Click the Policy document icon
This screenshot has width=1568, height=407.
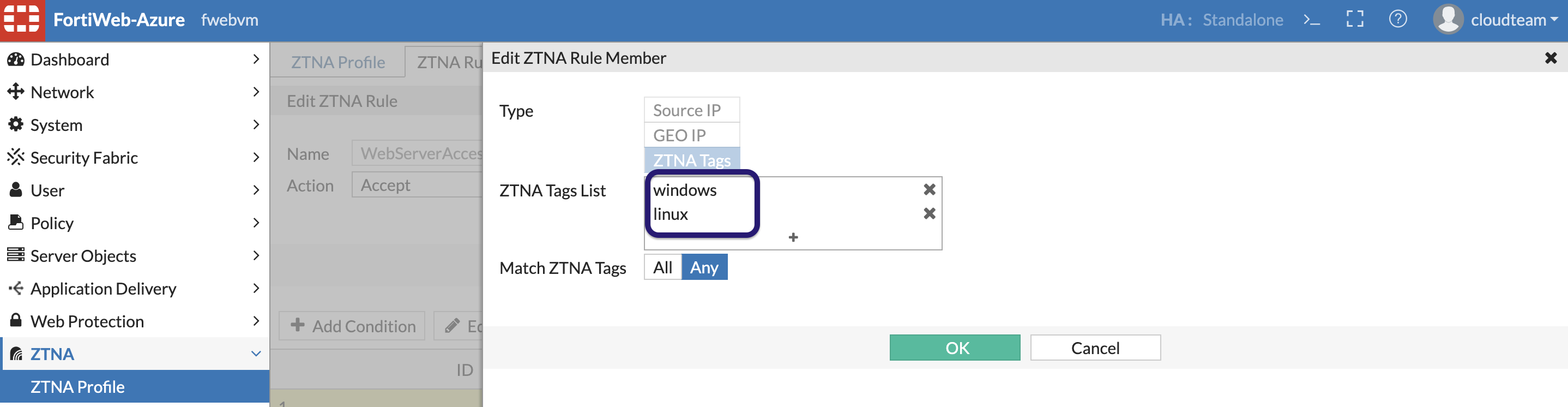click(x=16, y=223)
